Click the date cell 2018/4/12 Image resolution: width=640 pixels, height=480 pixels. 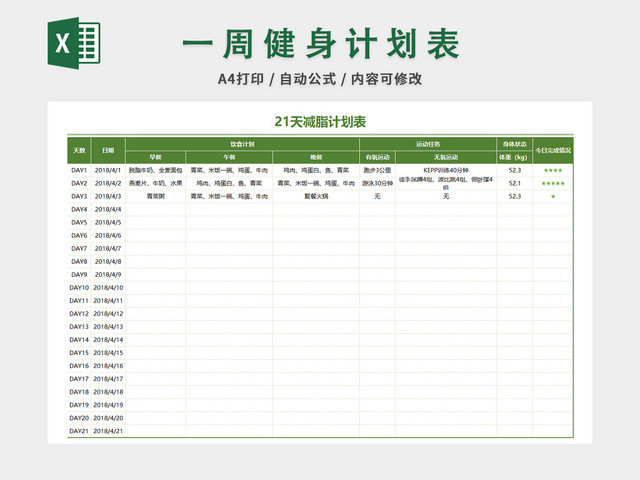(108, 314)
